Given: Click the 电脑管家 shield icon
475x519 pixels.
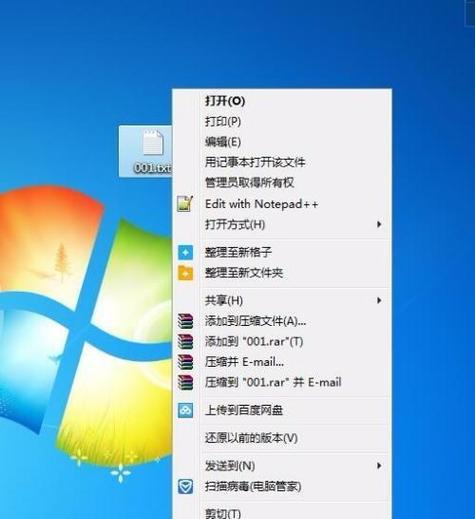Looking at the screenshot, I should coord(185,487).
